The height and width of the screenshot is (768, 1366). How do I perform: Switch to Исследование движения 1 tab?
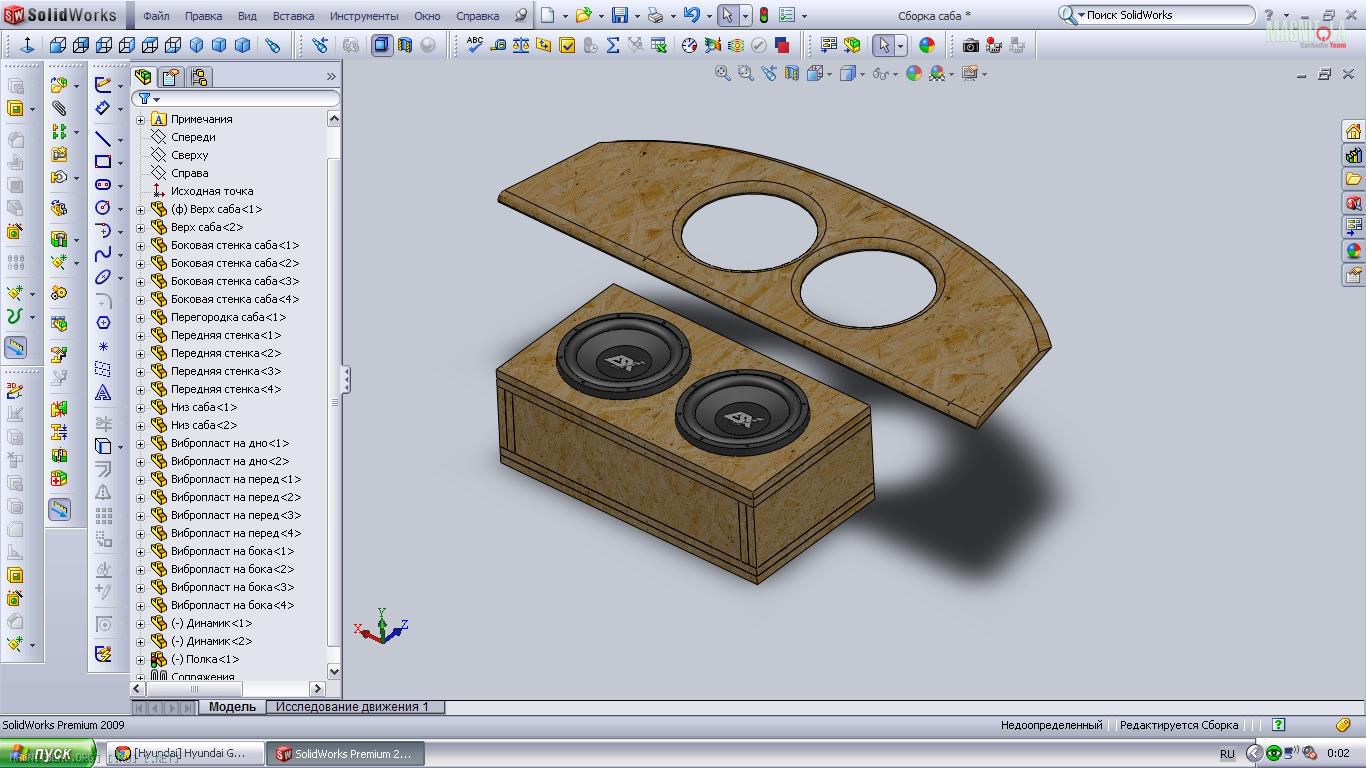352,707
